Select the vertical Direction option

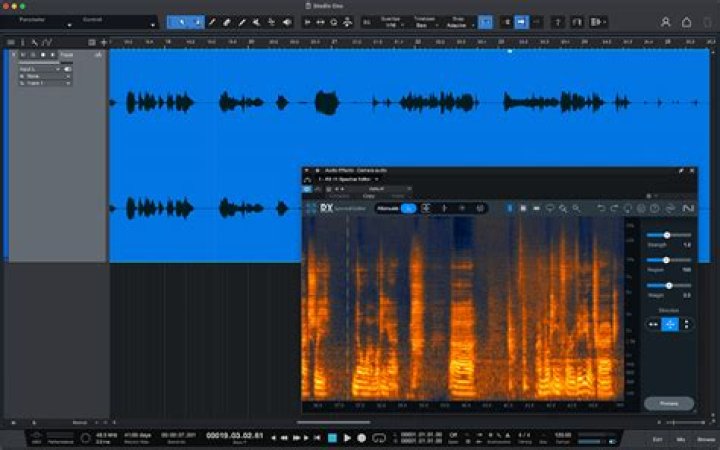pyautogui.click(x=686, y=324)
